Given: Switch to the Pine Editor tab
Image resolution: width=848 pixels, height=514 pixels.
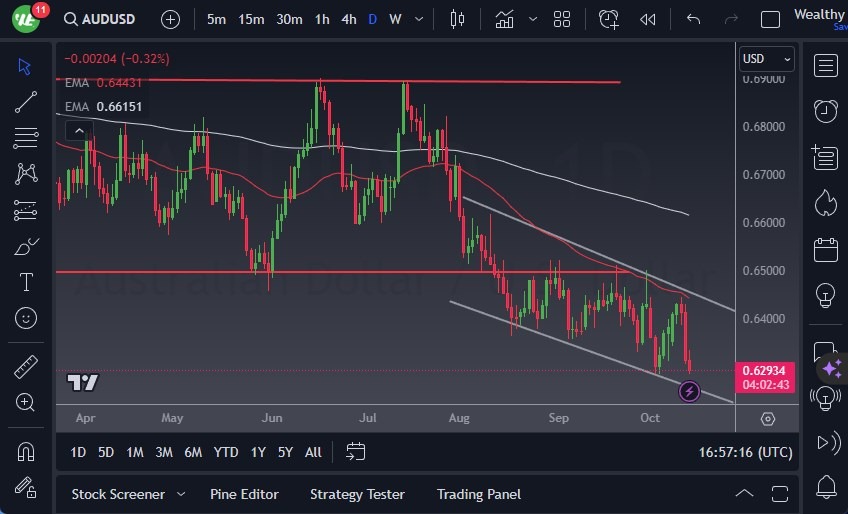Looking at the screenshot, I should point(244,494).
